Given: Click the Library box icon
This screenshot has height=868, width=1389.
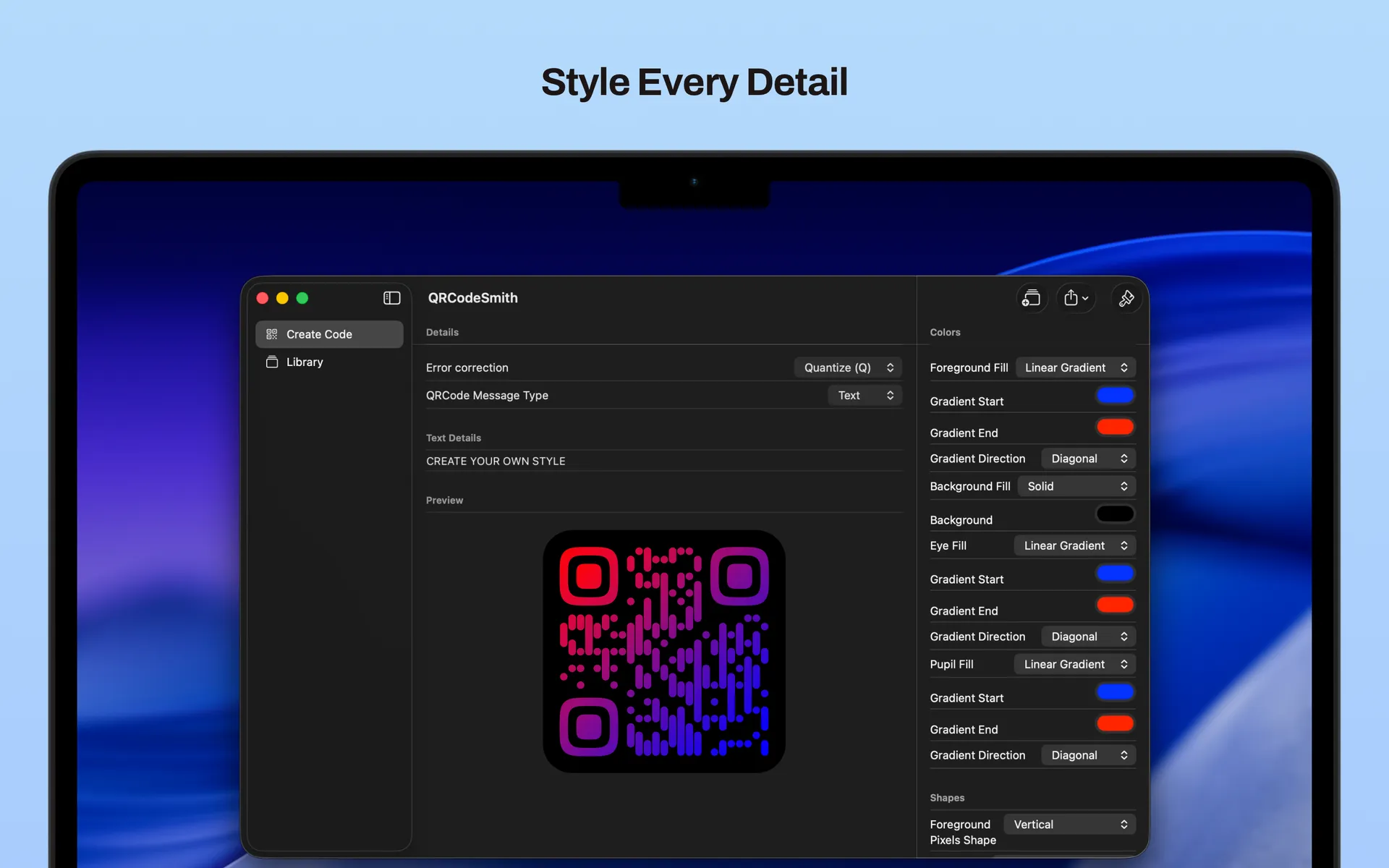Looking at the screenshot, I should (x=272, y=362).
